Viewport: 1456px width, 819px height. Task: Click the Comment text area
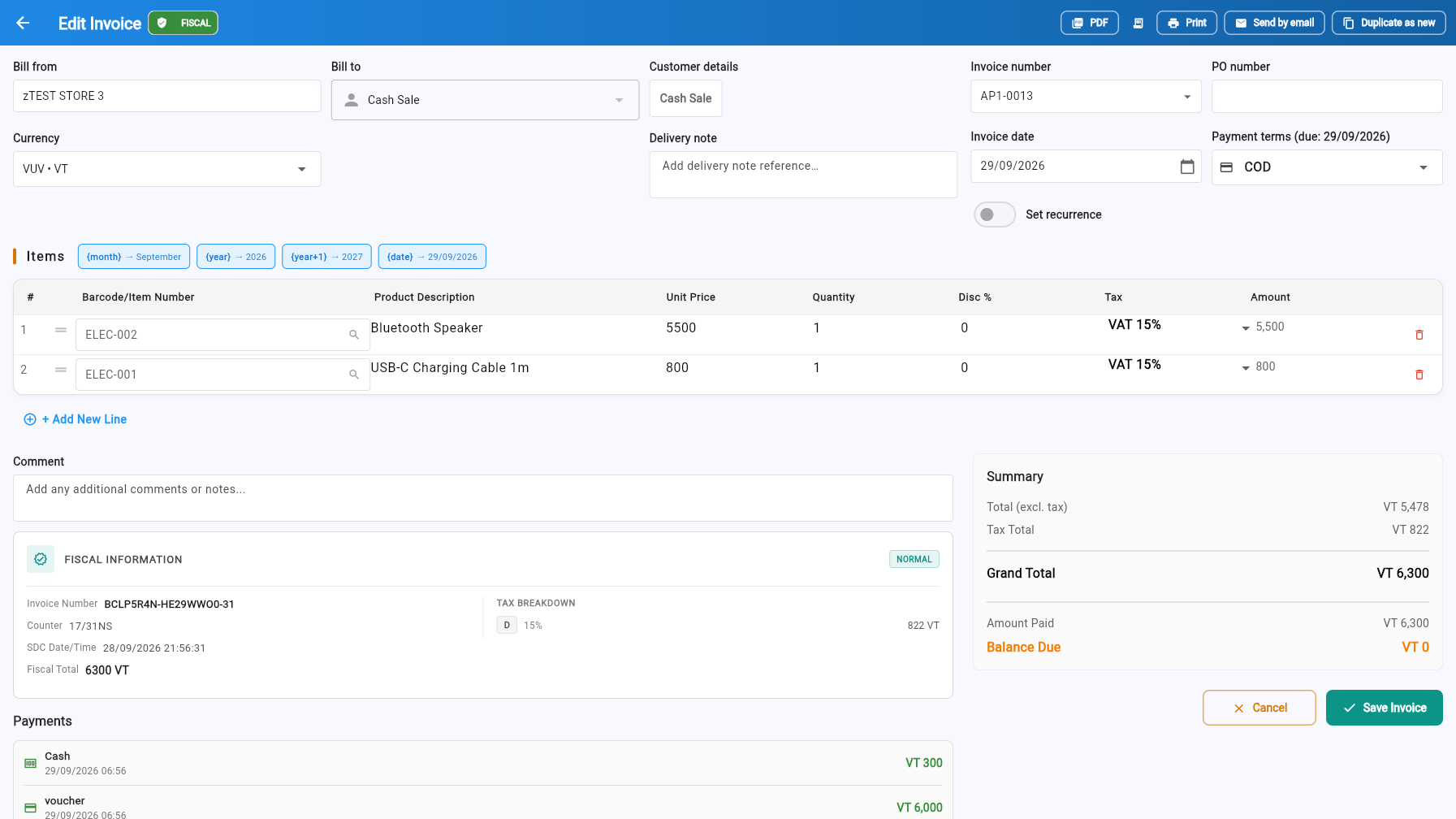(483, 498)
